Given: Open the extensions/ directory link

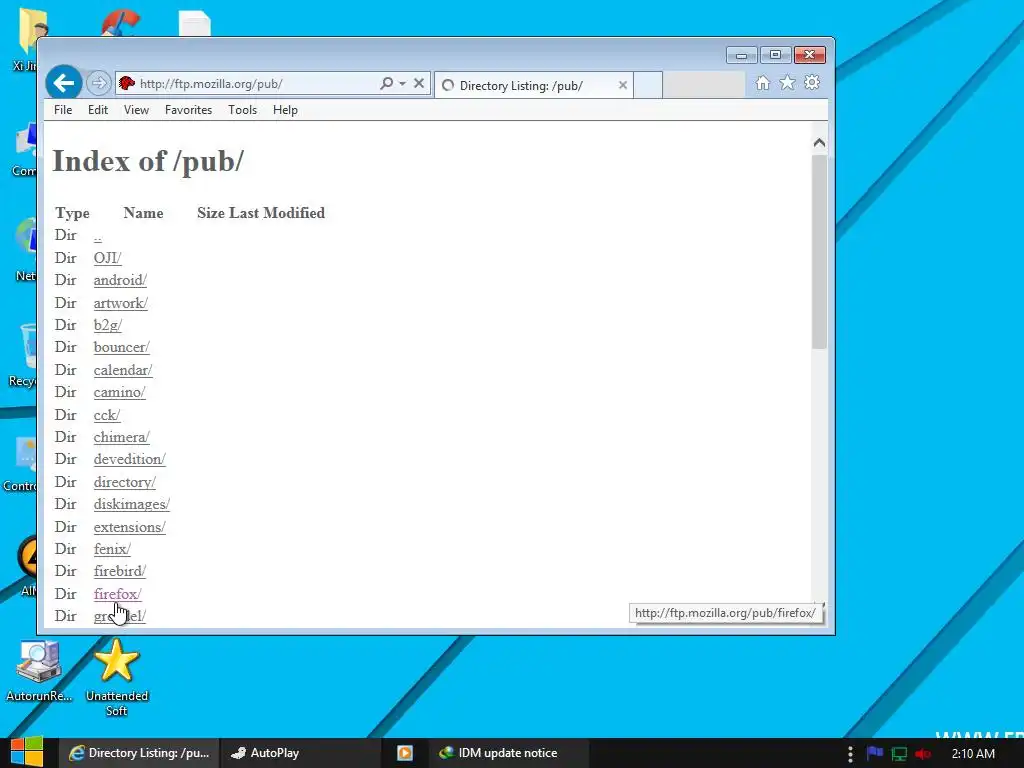Looking at the screenshot, I should (x=129, y=528).
